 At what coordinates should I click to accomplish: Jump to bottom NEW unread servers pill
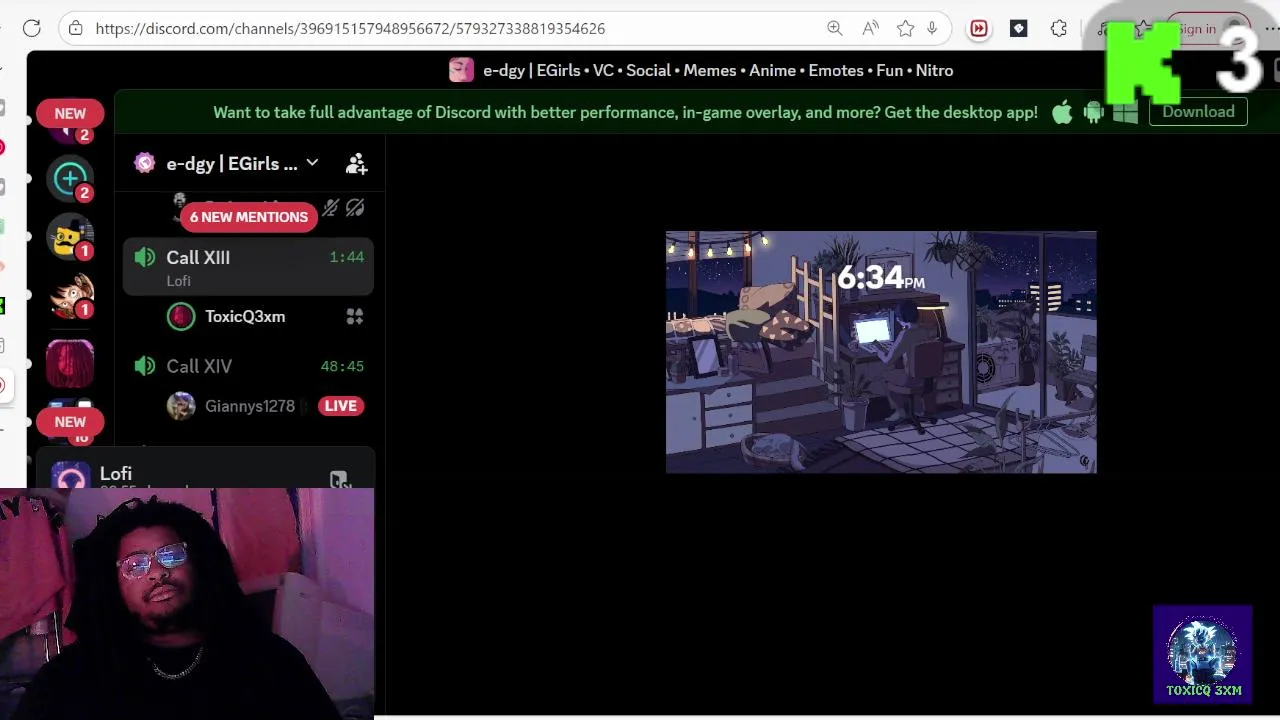(x=70, y=422)
